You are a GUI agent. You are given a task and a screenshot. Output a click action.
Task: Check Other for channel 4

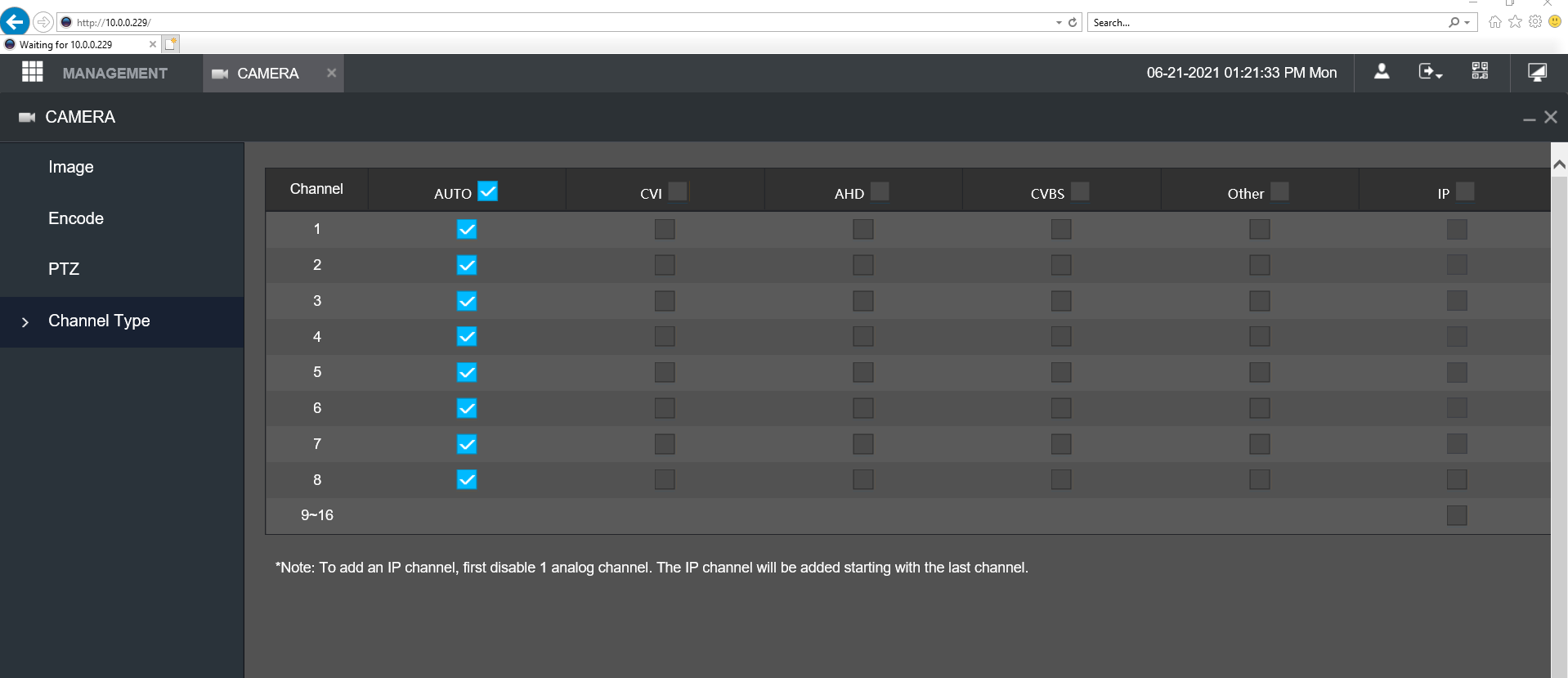pos(1260,336)
